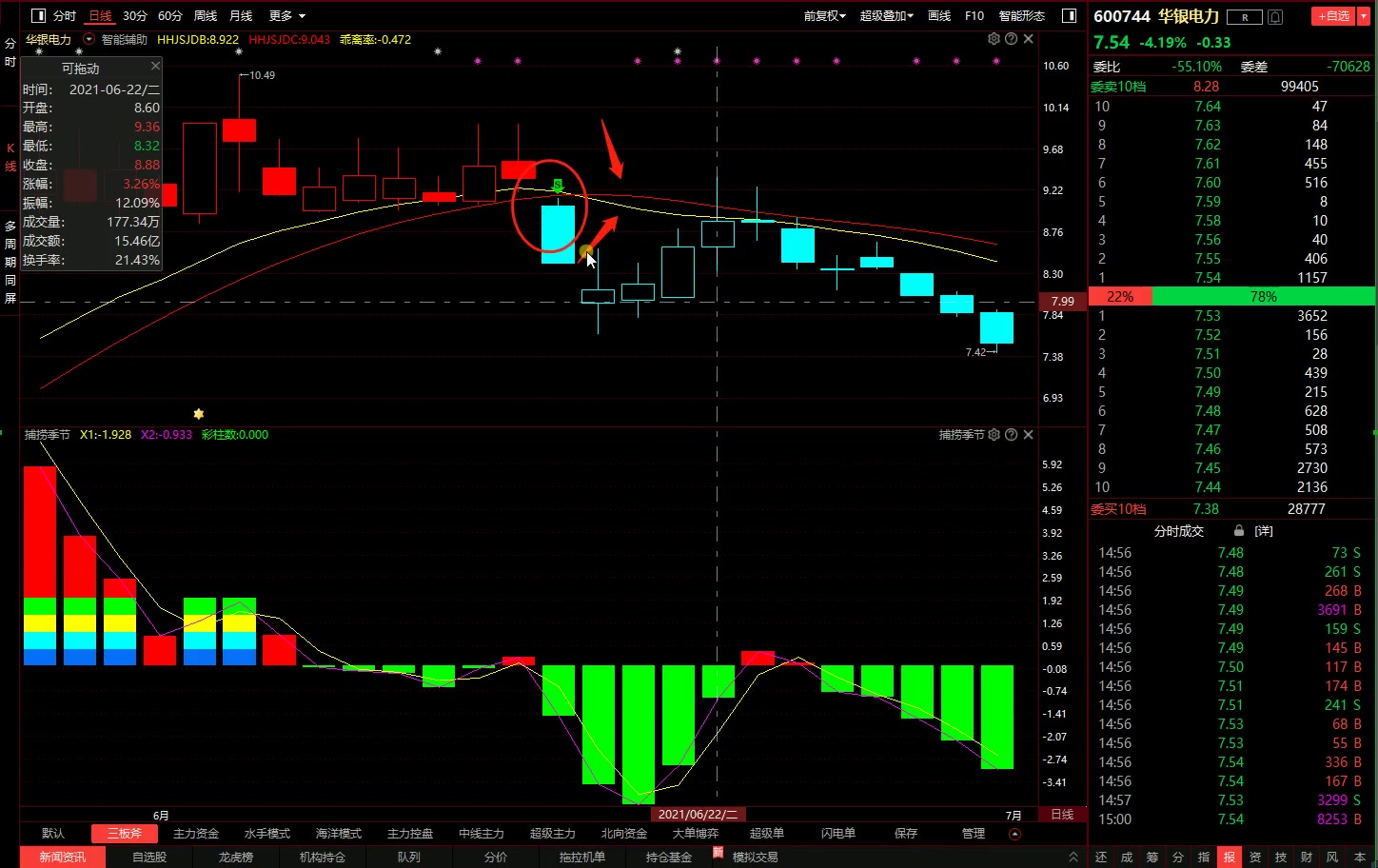The image size is (1378, 868).
Task: Click the yellow star marker near the chart bottom
Action: coord(198,414)
